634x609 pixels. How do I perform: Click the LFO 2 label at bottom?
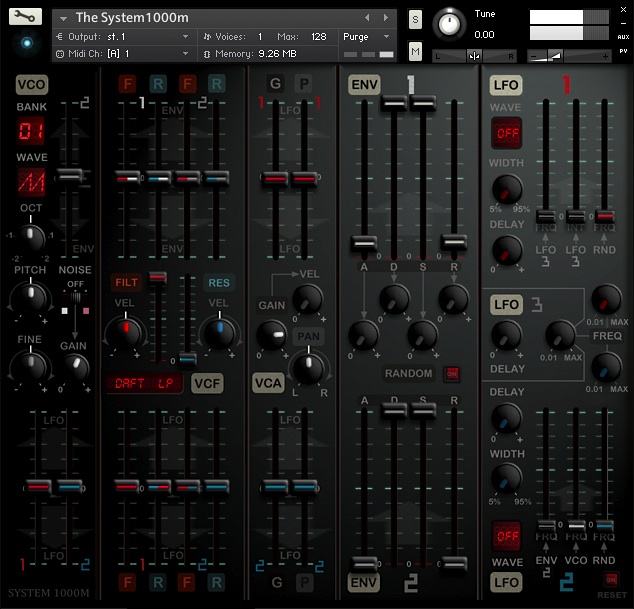click(x=506, y=583)
